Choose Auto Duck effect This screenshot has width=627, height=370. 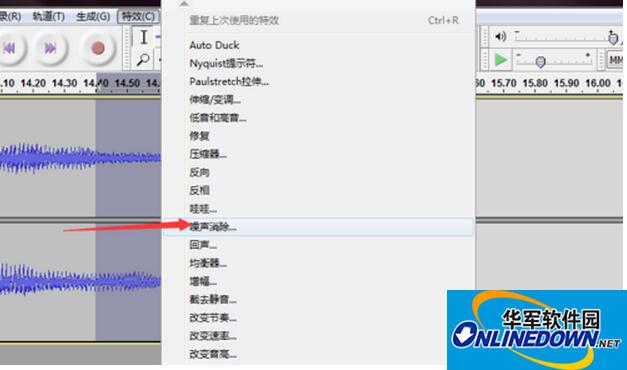318,45
